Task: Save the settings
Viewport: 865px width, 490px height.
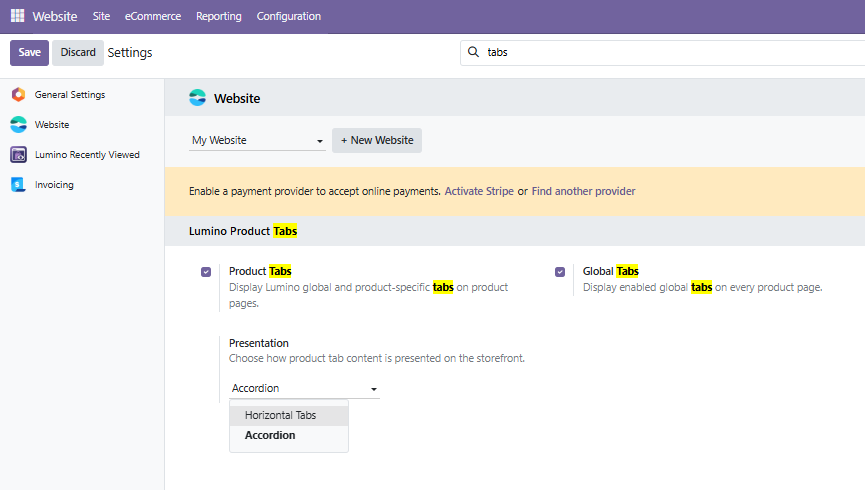Action: pyautogui.click(x=29, y=52)
